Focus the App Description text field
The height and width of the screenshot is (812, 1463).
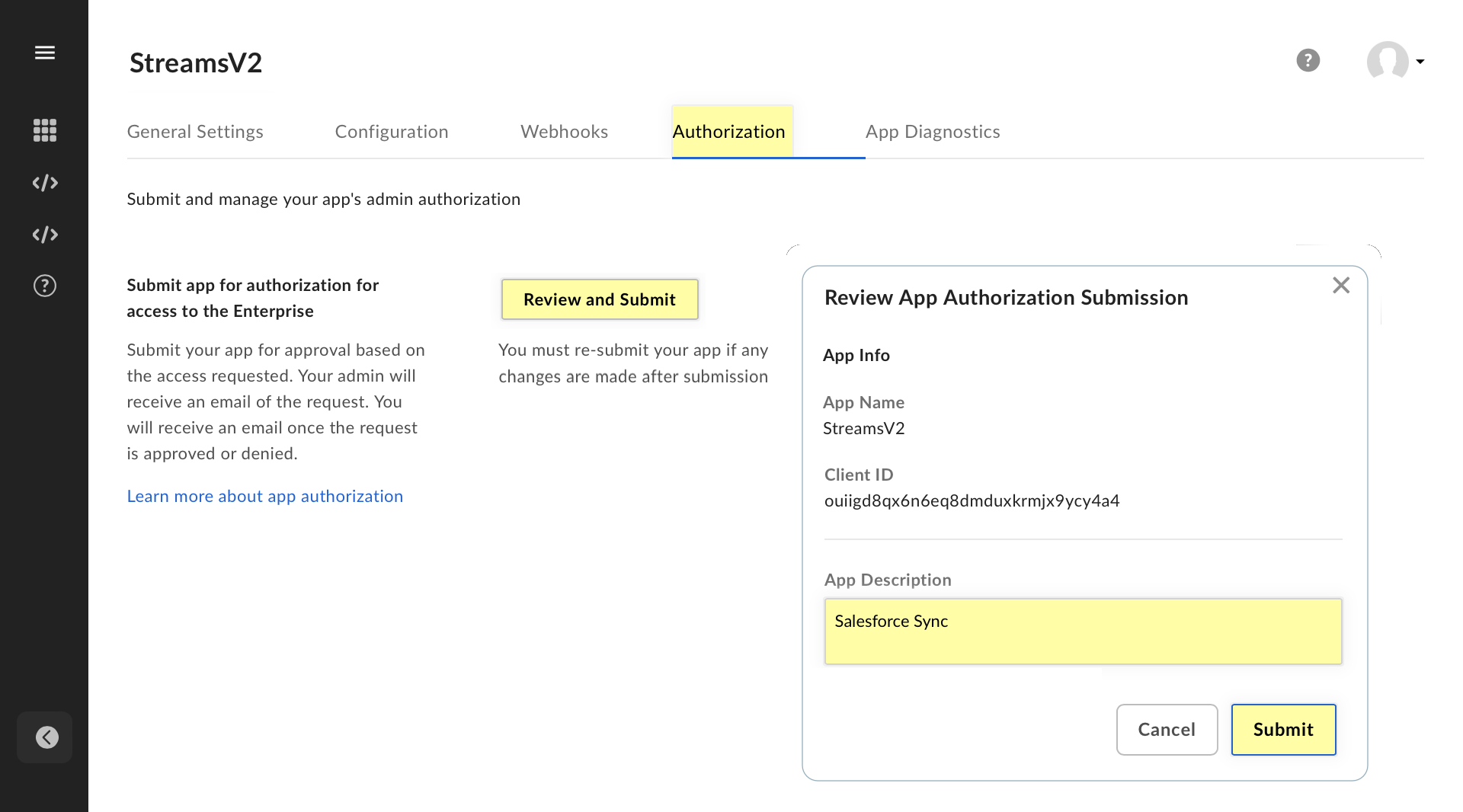[x=1084, y=631]
